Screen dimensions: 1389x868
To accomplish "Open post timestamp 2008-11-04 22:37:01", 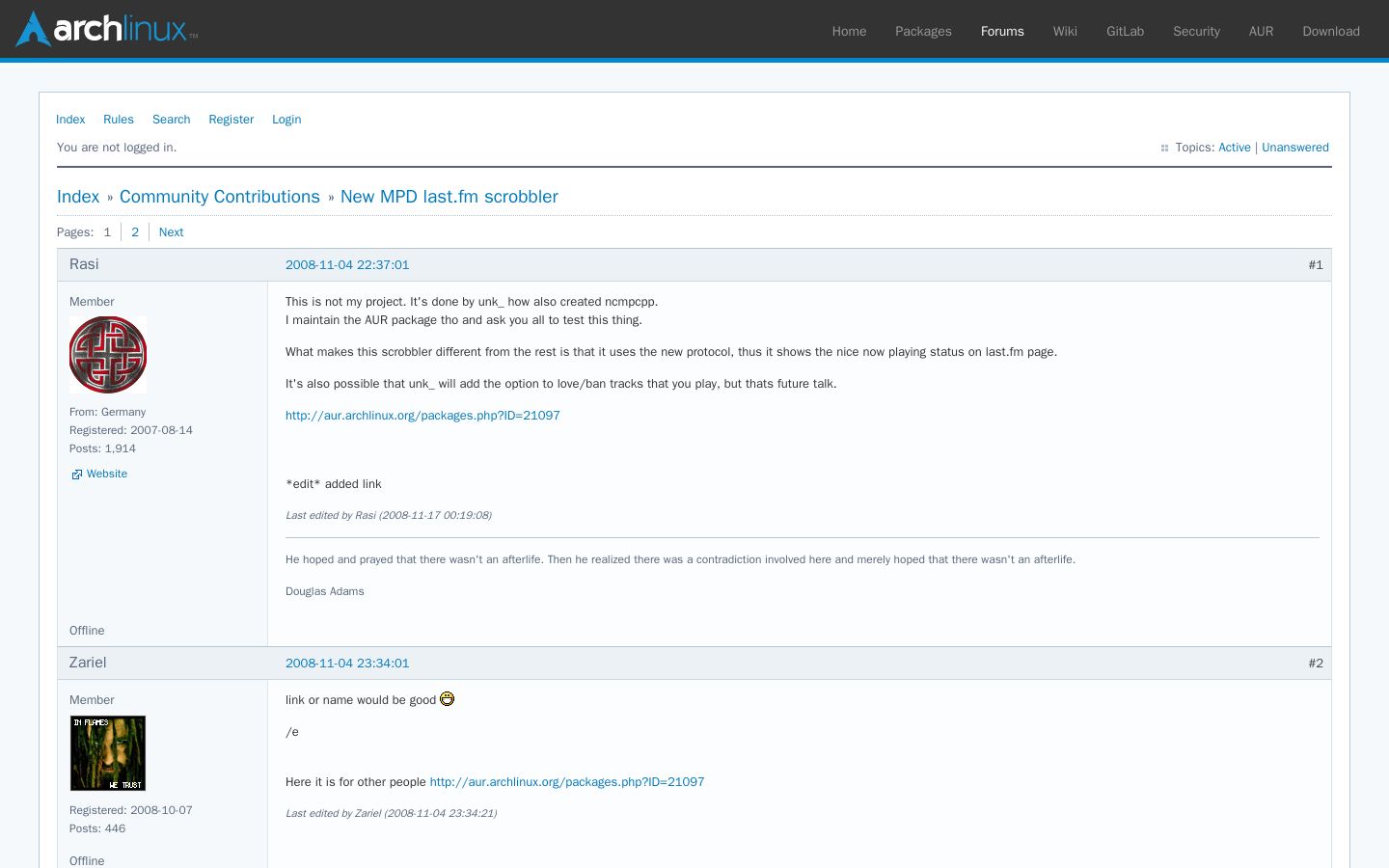I will pyautogui.click(x=347, y=265).
